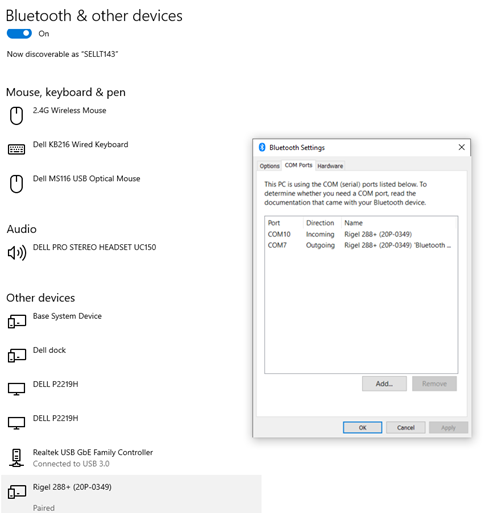Select Rigel 288+ (20P-0349) paired device
The image size is (493, 513).
tap(131, 494)
